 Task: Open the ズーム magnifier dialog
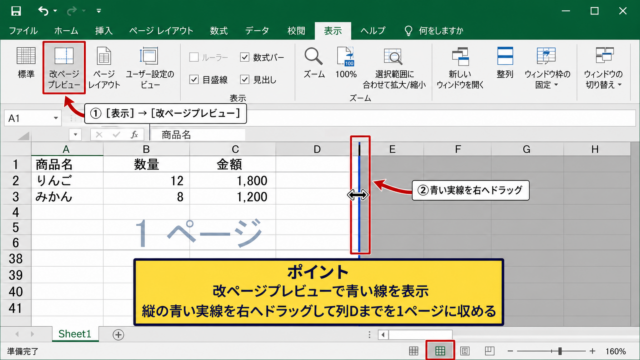(x=314, y=62)
